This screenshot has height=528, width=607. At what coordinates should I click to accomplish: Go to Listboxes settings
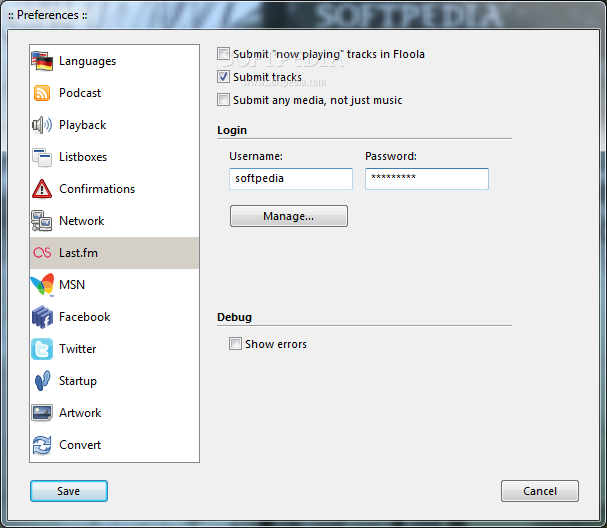click(x=115, y=157)
